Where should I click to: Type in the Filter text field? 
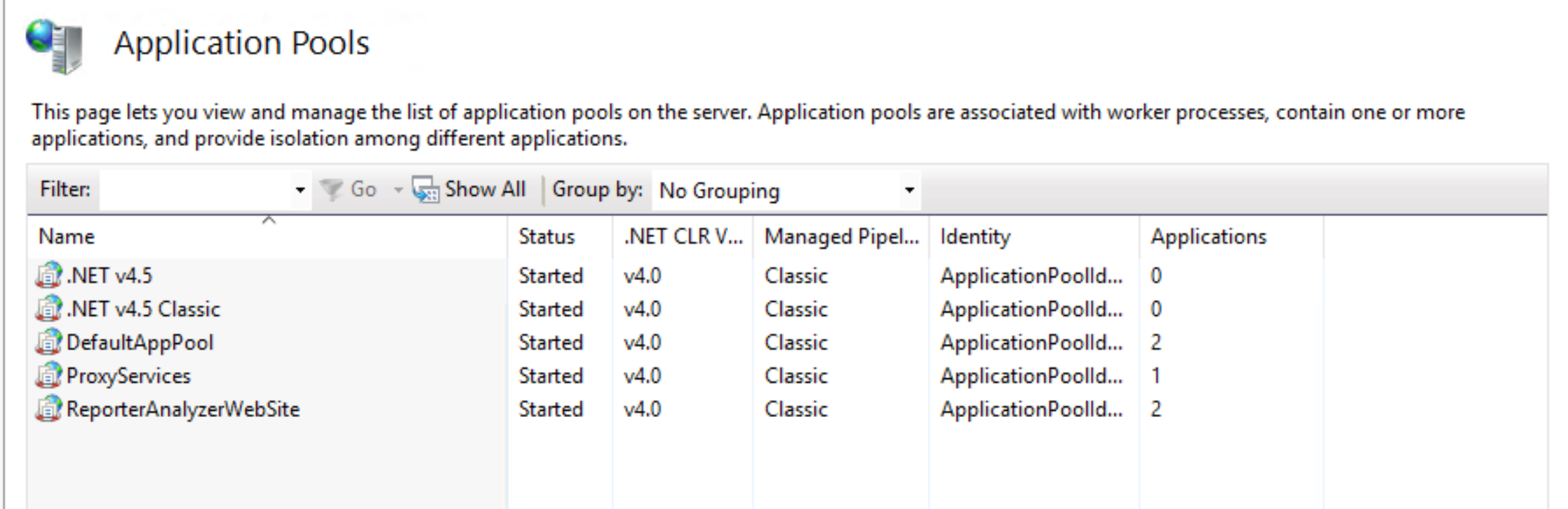coord(195,190)
